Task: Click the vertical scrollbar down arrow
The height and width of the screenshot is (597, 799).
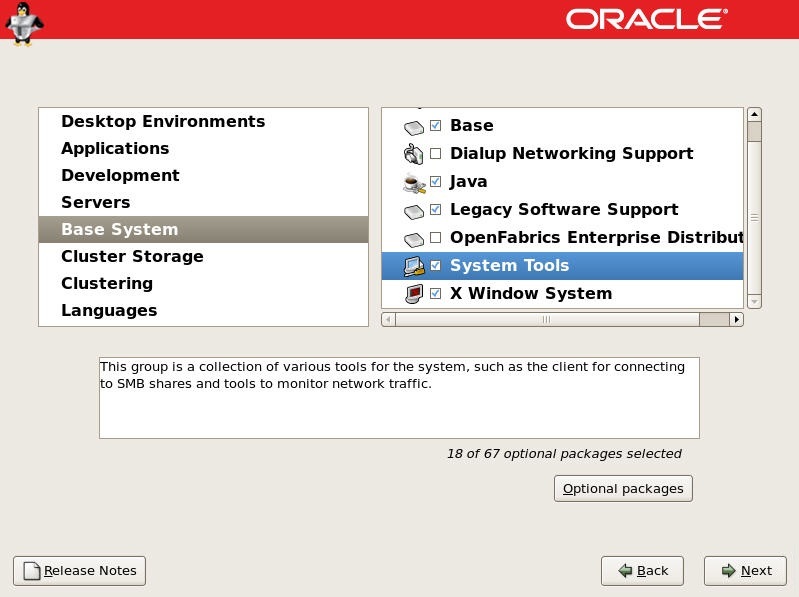Action: coord(754,302)
